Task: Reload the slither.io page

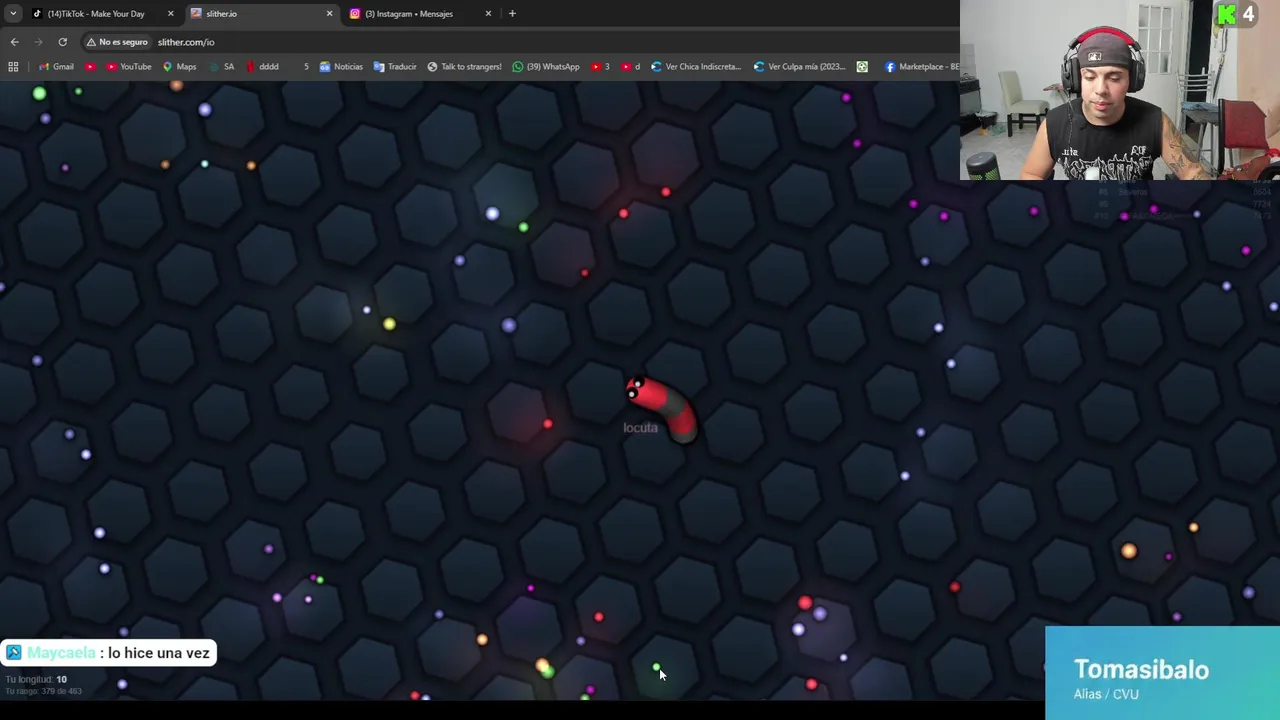Action: 62,42
